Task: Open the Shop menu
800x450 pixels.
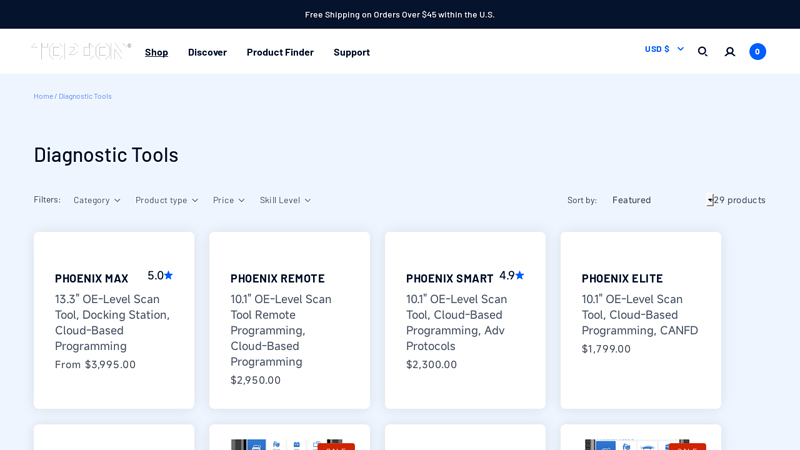Action: click(x=156, y=52)
